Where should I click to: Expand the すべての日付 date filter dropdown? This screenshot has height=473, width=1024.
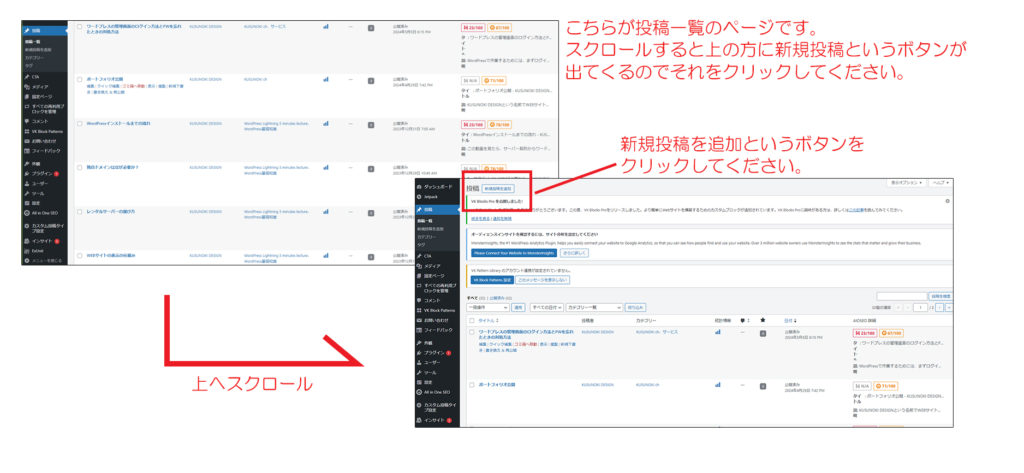[544, 307]
